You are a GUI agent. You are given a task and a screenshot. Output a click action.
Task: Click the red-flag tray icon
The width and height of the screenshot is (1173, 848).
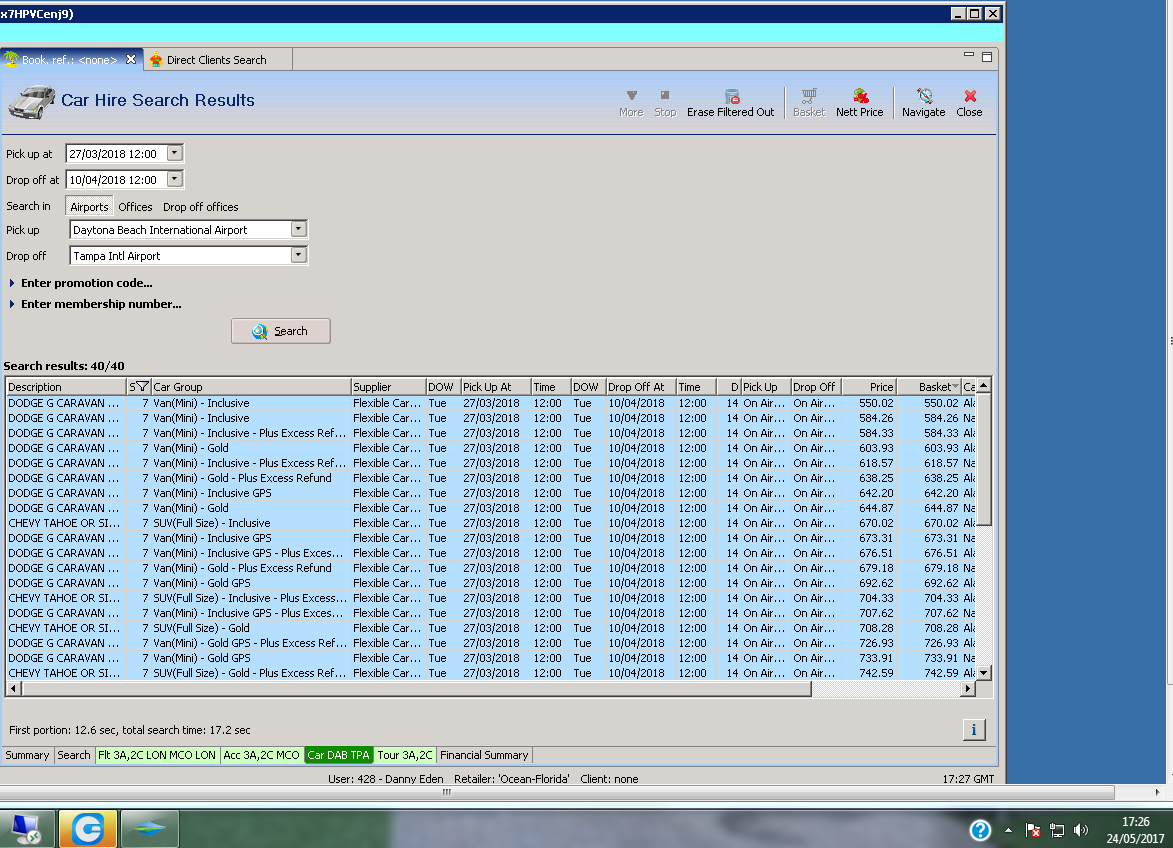[x=1032, y=830]
